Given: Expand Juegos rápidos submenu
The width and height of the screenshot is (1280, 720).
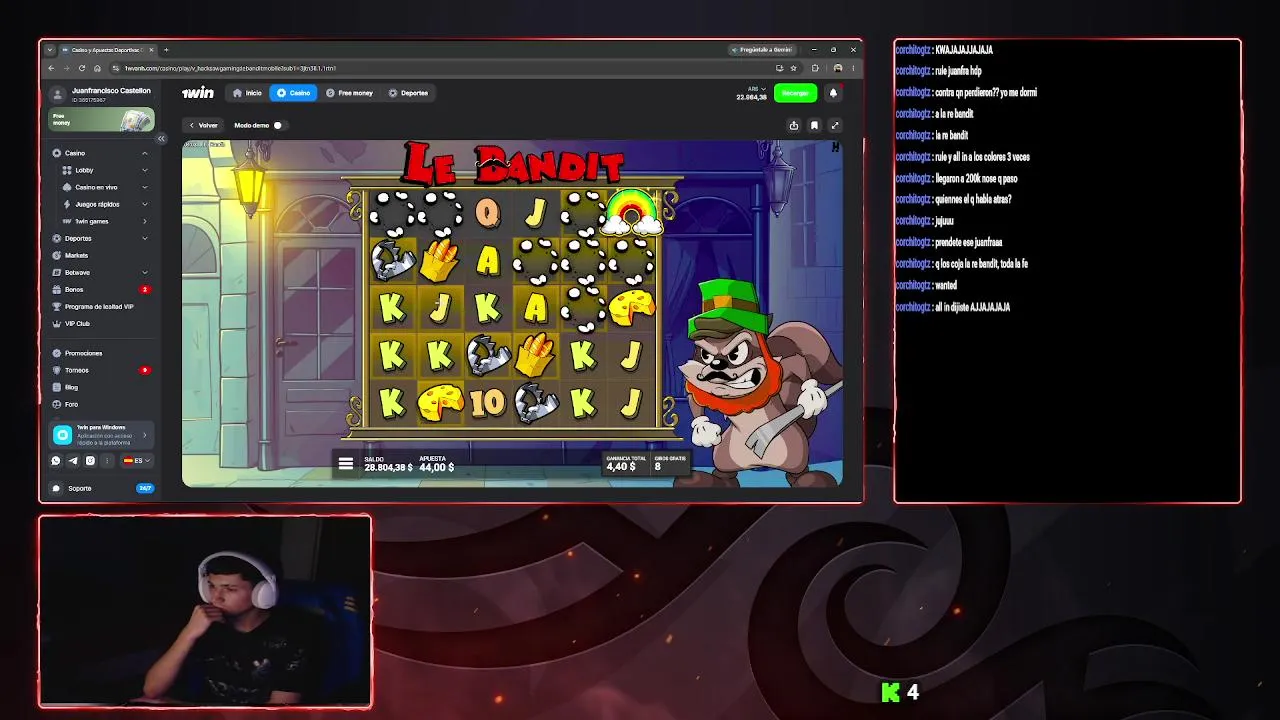Looking at the screenshot, I should click(145, 204).
